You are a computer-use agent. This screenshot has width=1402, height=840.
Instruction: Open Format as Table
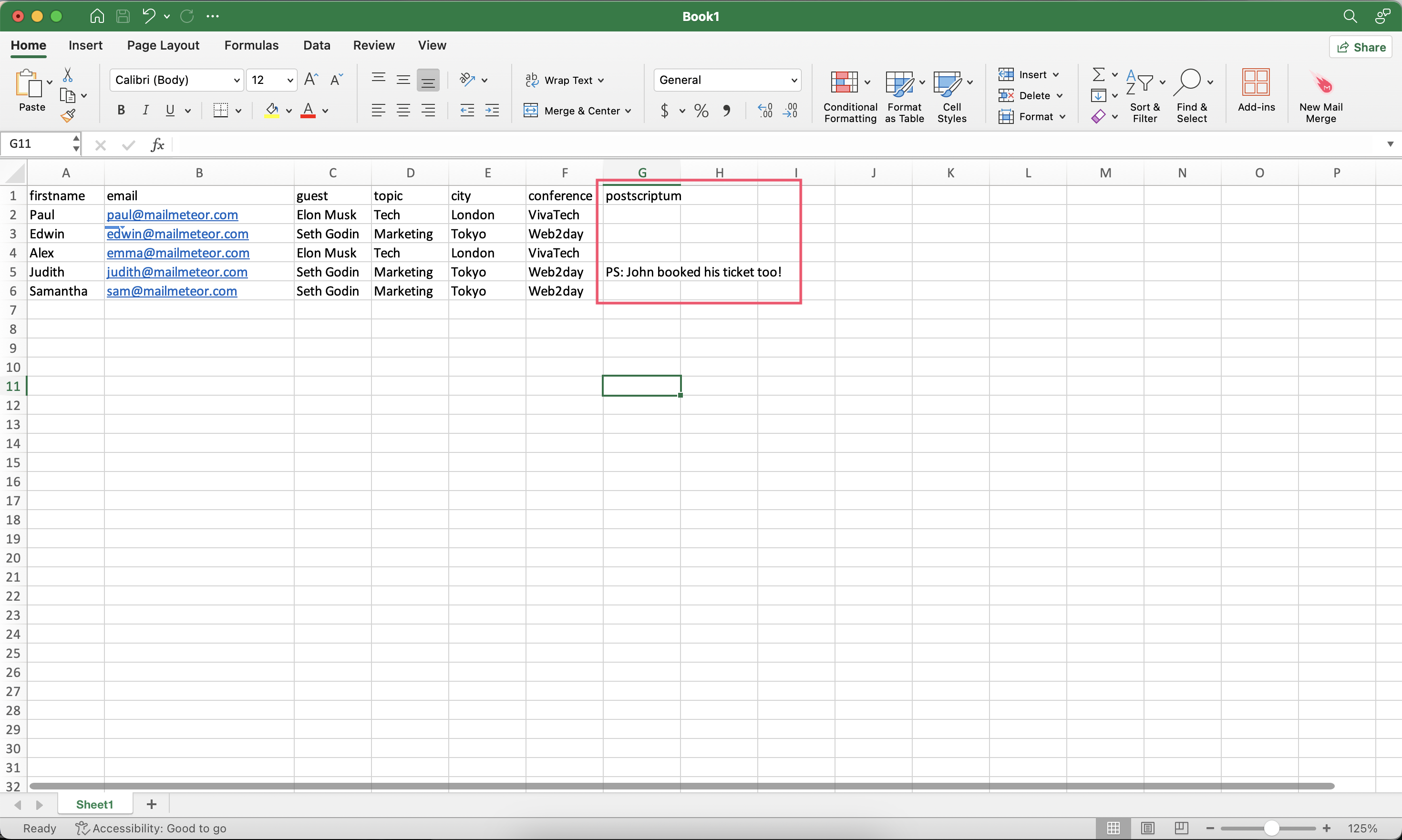904,96
